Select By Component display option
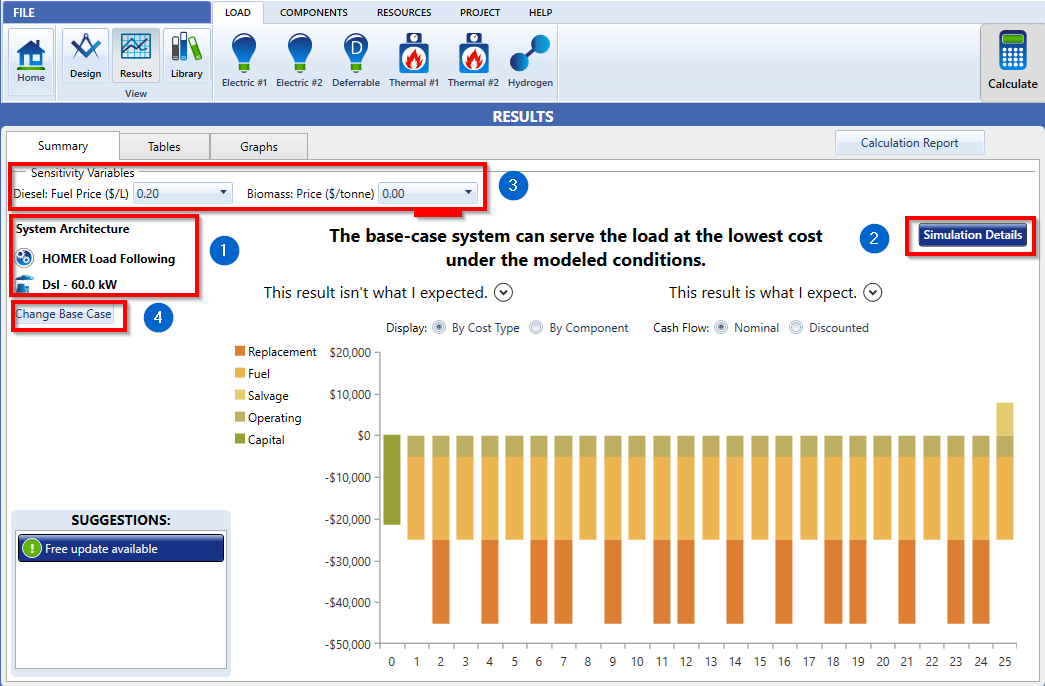The width and height of the screenshot is (1045, 686). point(538,328)
